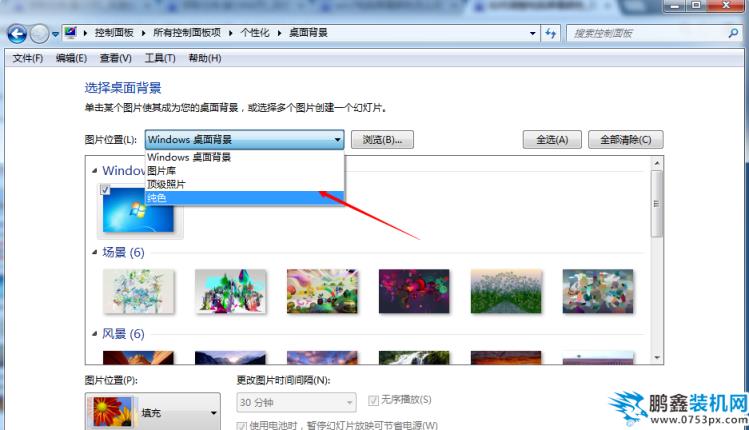
Task: Select Windows 桌面背景 in the dropdown list
Action: tap(244, 157)
